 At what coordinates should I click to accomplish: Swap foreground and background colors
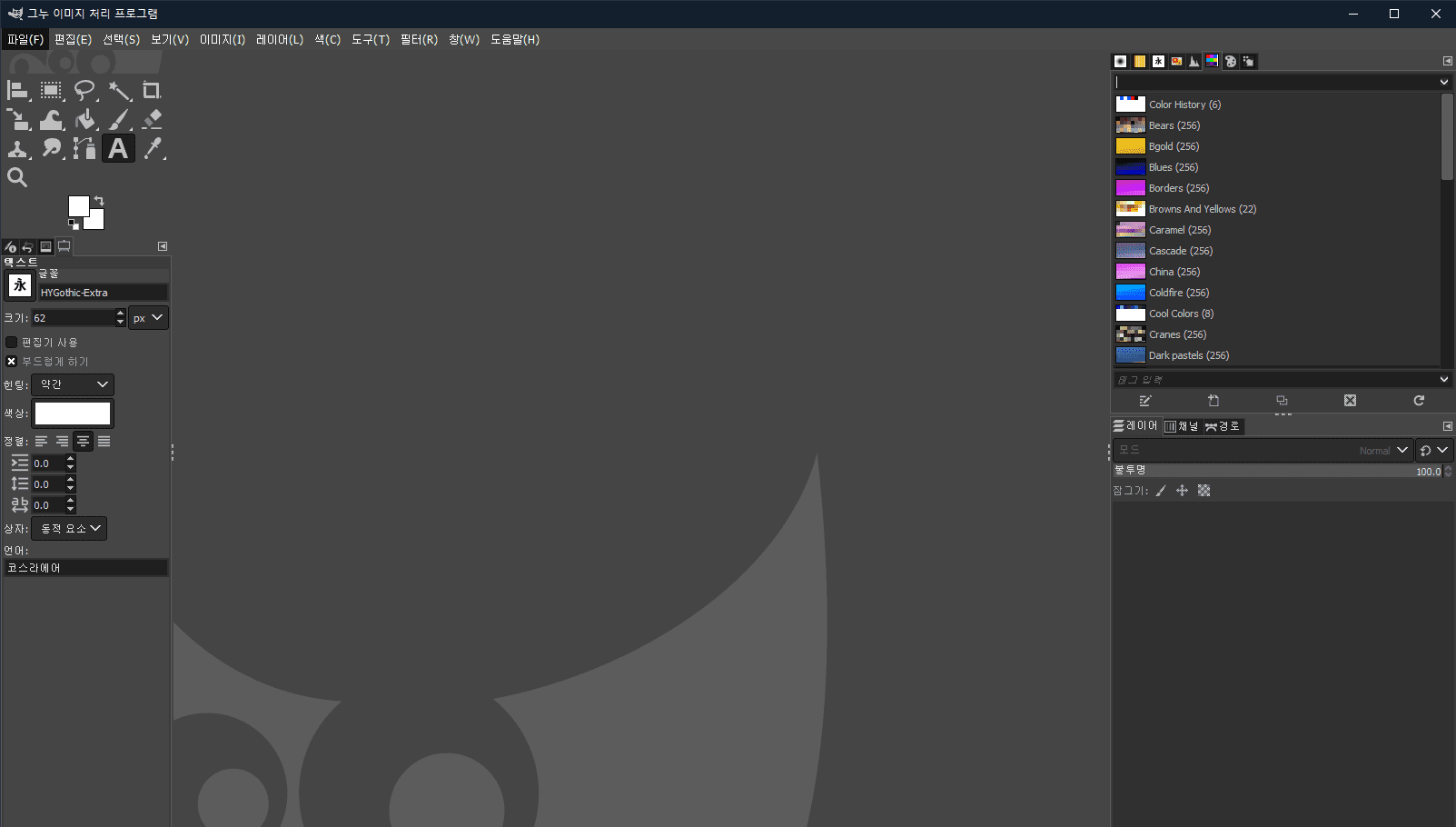(x=99, y=200)
